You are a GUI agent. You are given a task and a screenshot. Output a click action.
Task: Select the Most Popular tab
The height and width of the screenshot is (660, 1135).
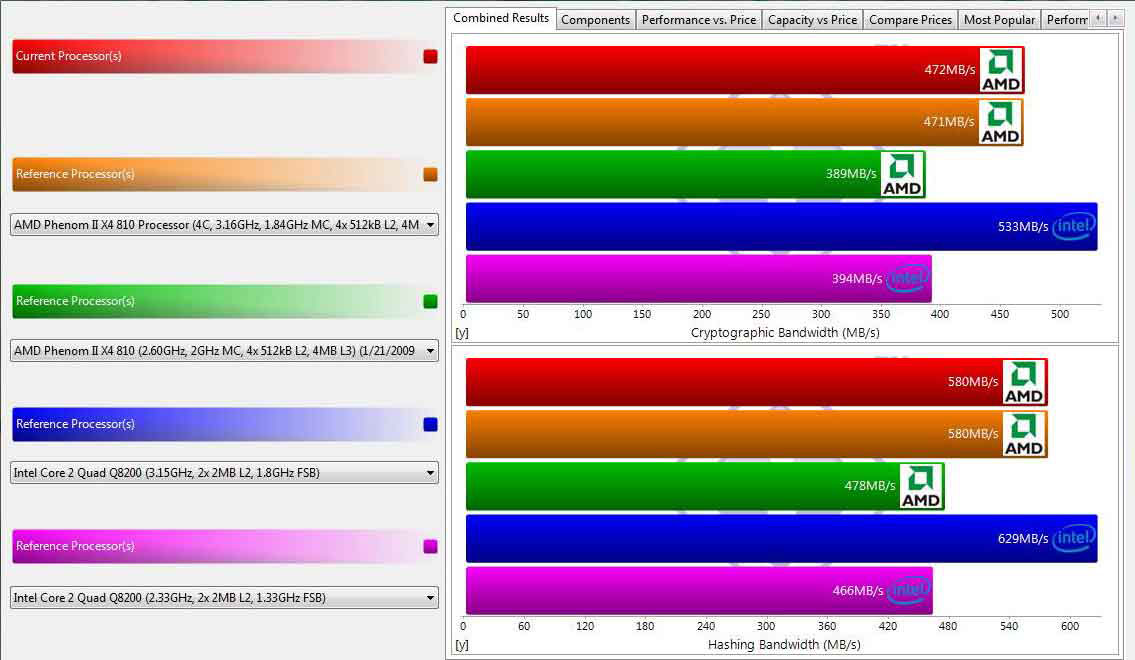click(x=1000, y=20)
